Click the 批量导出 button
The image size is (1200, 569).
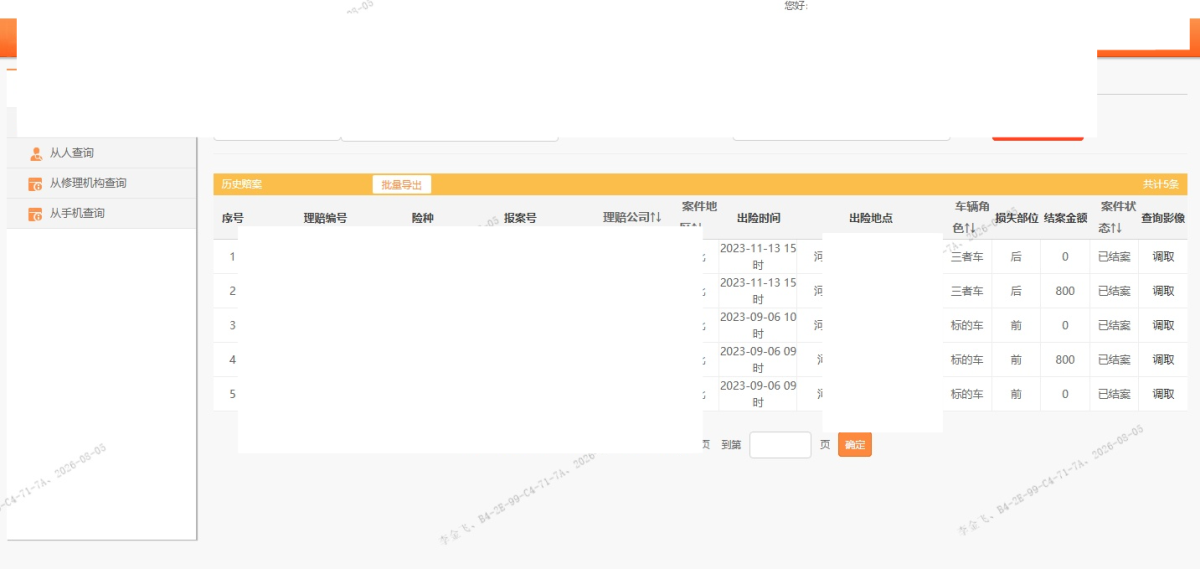[x=402, y=185]
